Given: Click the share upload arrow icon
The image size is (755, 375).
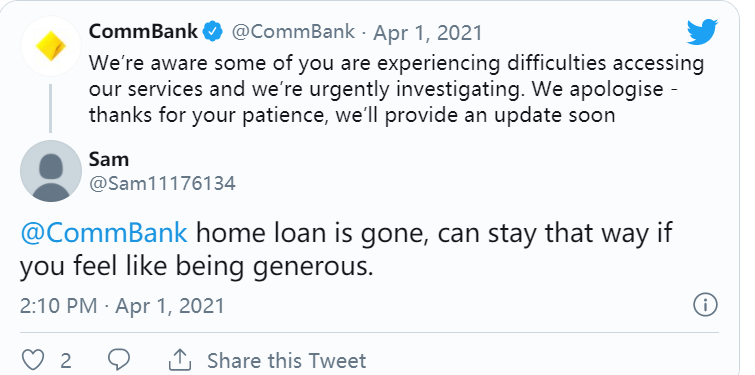Looking at the screenshot, I should click(x=180, y=359).
